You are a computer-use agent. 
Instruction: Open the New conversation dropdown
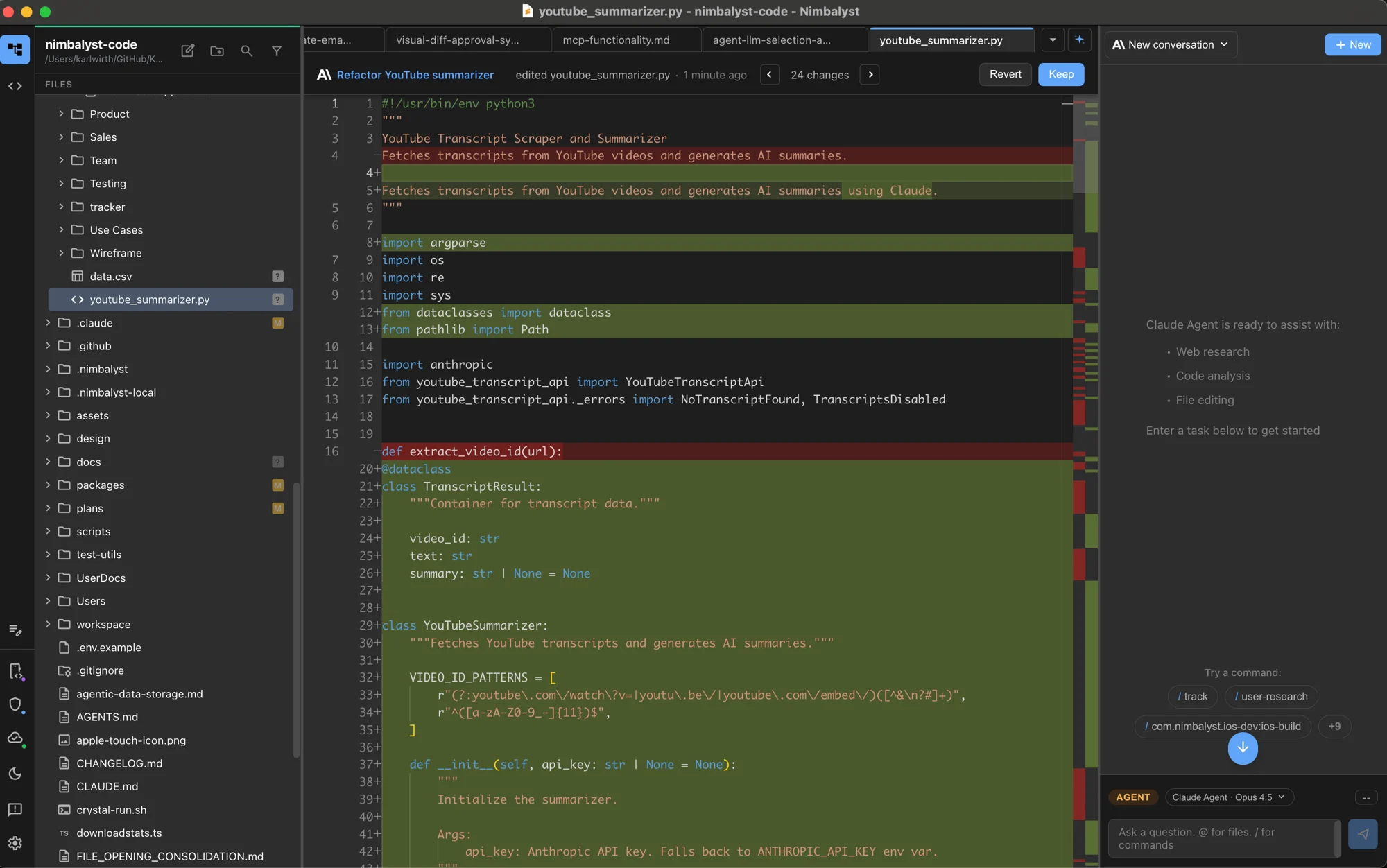click(x=1171, y=44)
